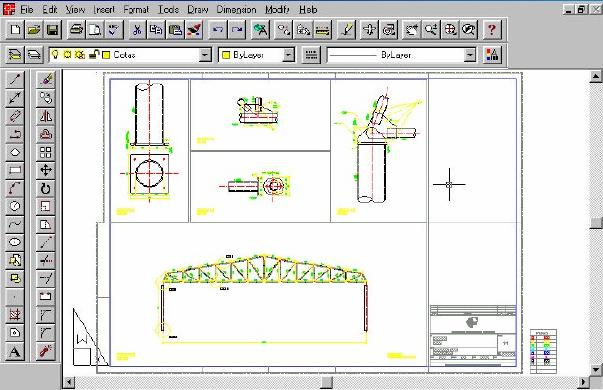
Task: Click the Linetype button beside color dropdown
Action: 311,55
